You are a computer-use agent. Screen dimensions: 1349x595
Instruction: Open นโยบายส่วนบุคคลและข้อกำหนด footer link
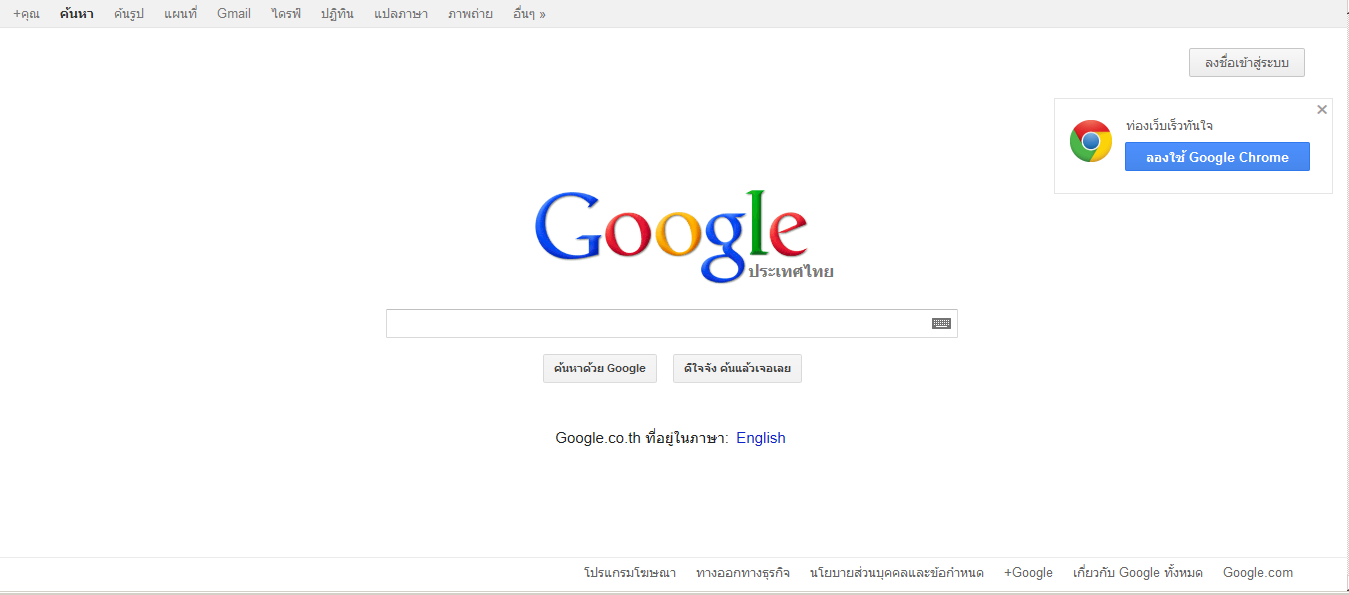point(897,573)
